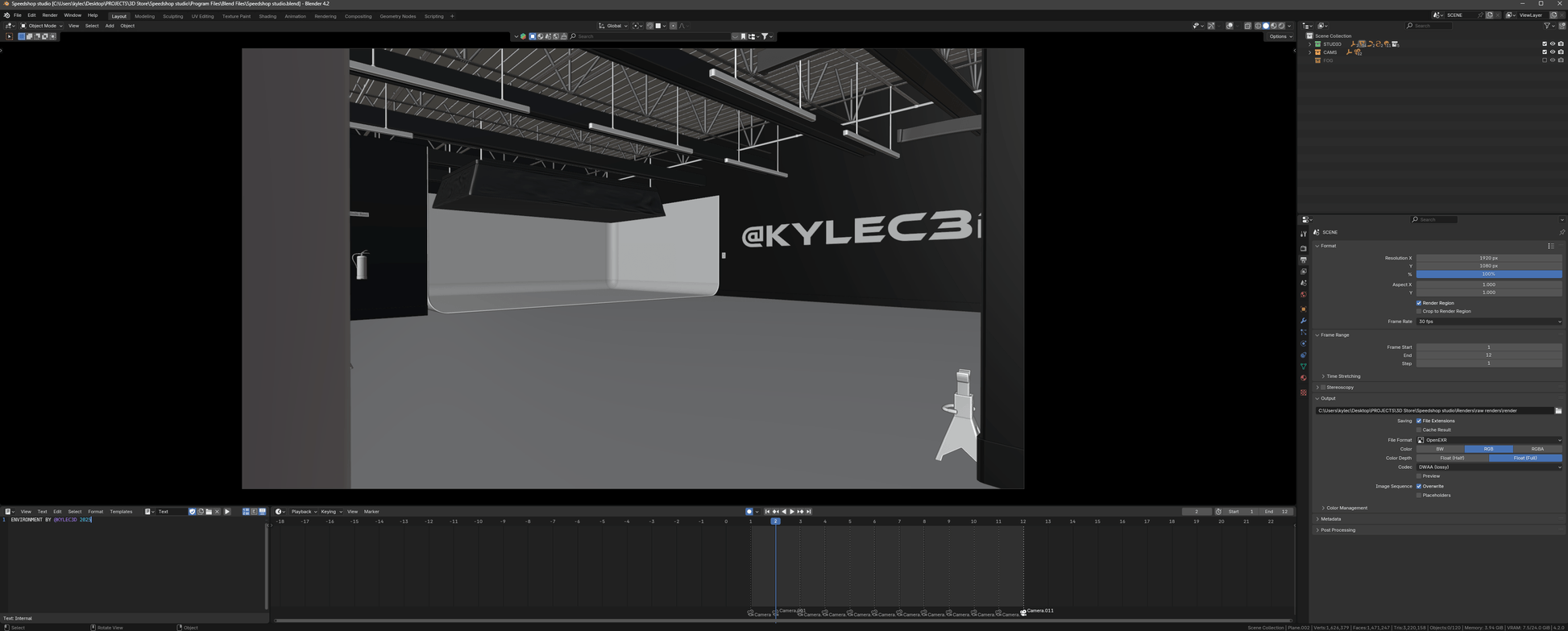Viewport: 1568px width, 631px height.
Task: Toggle X-ray view in viewport header
Action: (1247, 26)
